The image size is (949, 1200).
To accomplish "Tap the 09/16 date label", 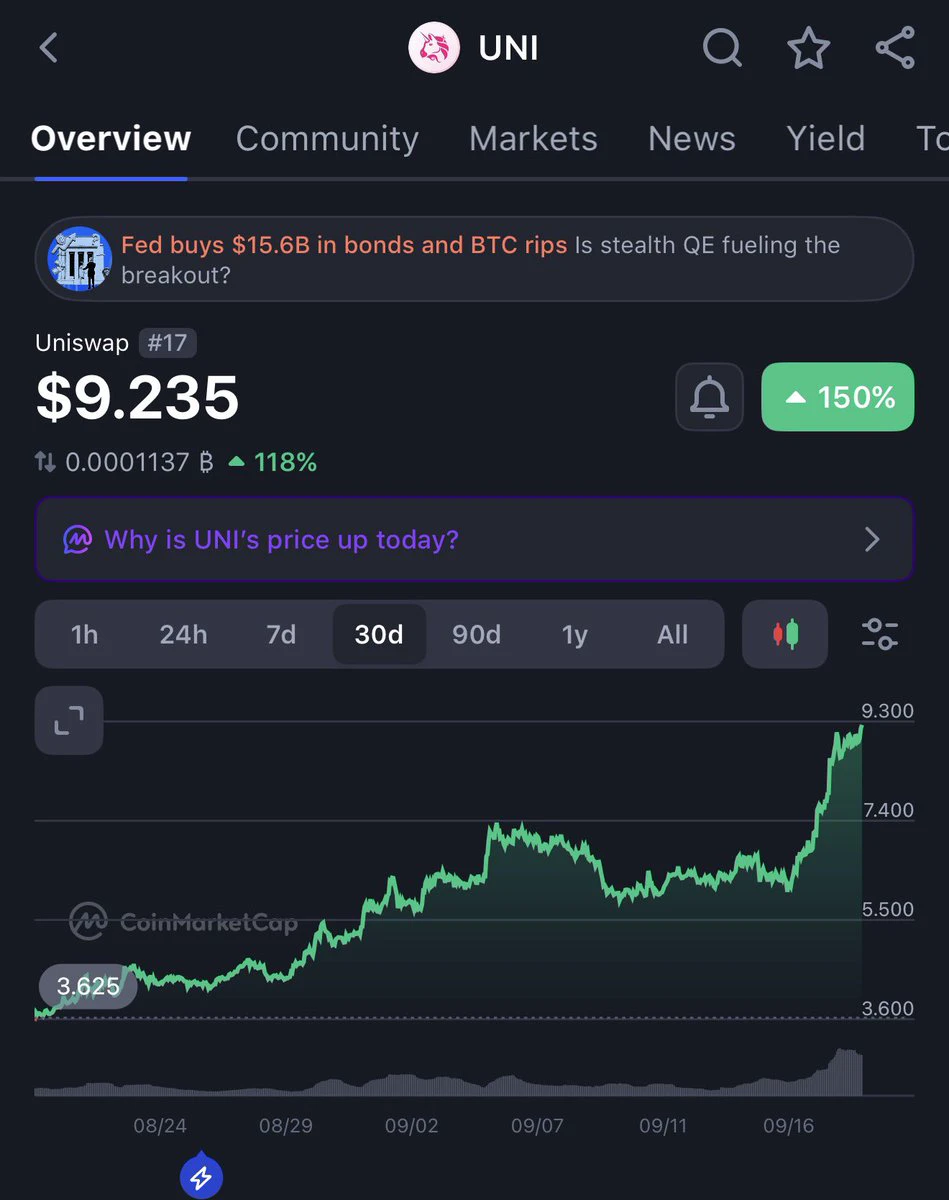I will (789, 1126).
